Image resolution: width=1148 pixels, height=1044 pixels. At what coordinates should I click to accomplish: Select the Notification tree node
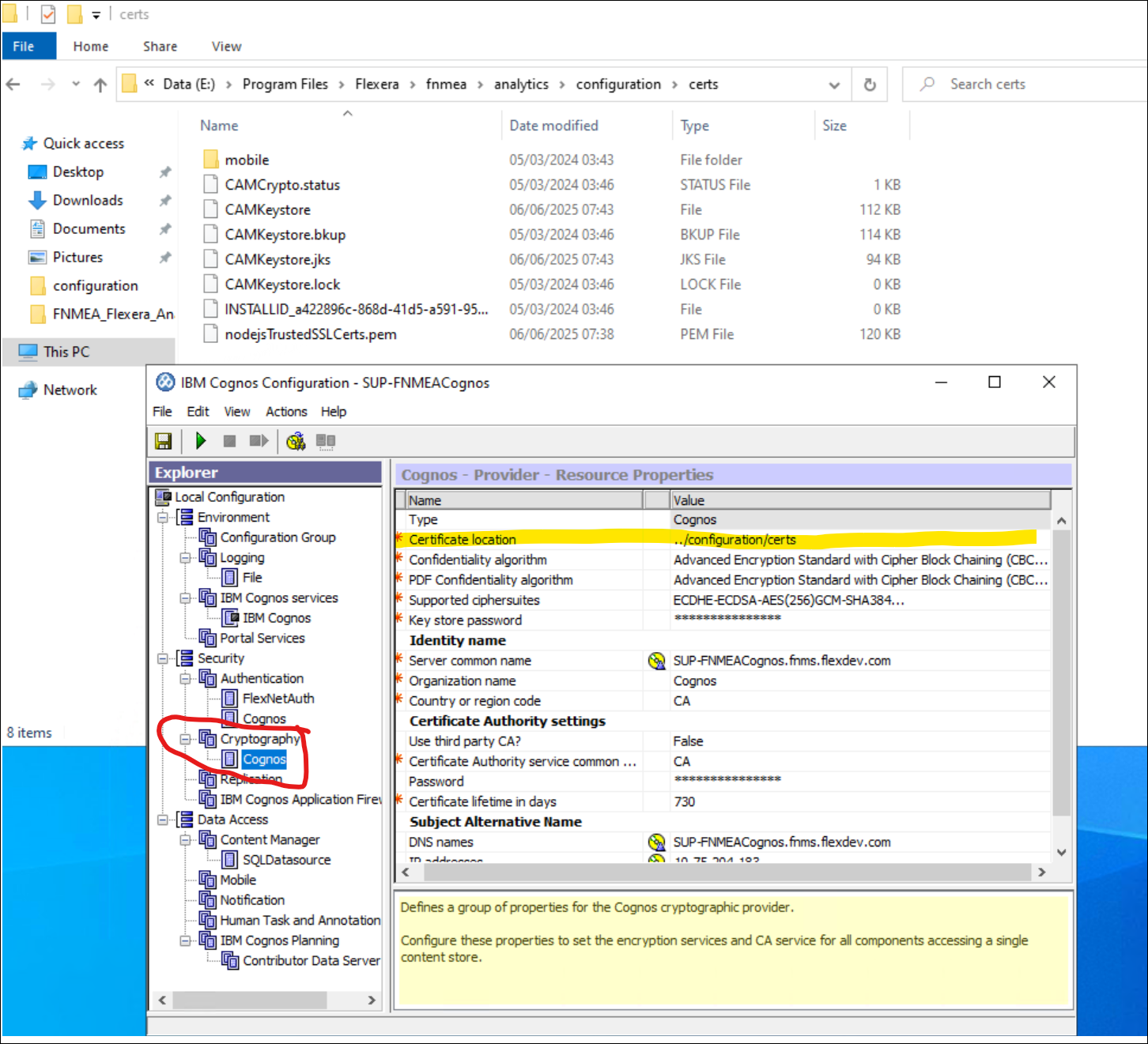252,900
